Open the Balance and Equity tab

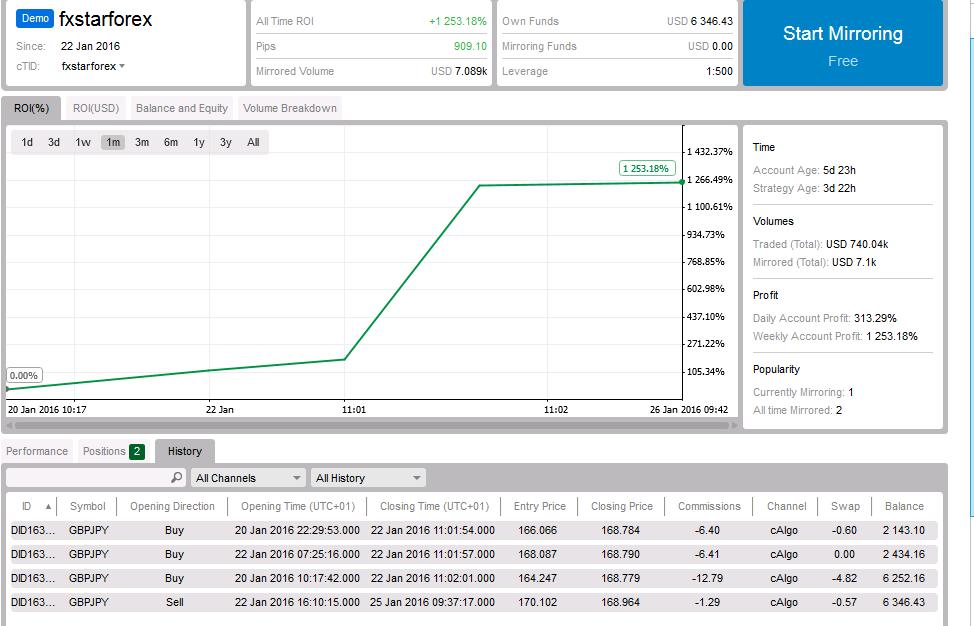pyautogui.click(x=182, y=108)
